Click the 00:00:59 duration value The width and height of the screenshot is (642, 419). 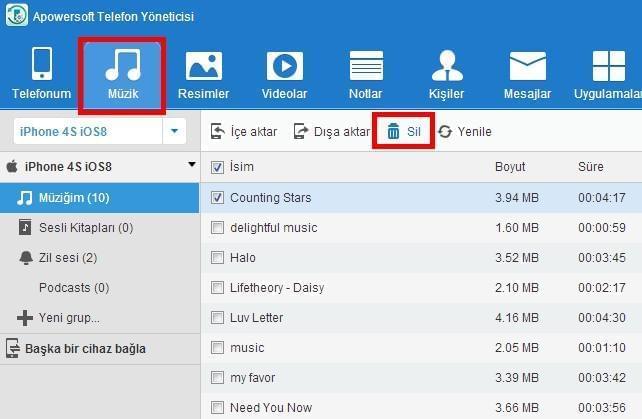602,227
